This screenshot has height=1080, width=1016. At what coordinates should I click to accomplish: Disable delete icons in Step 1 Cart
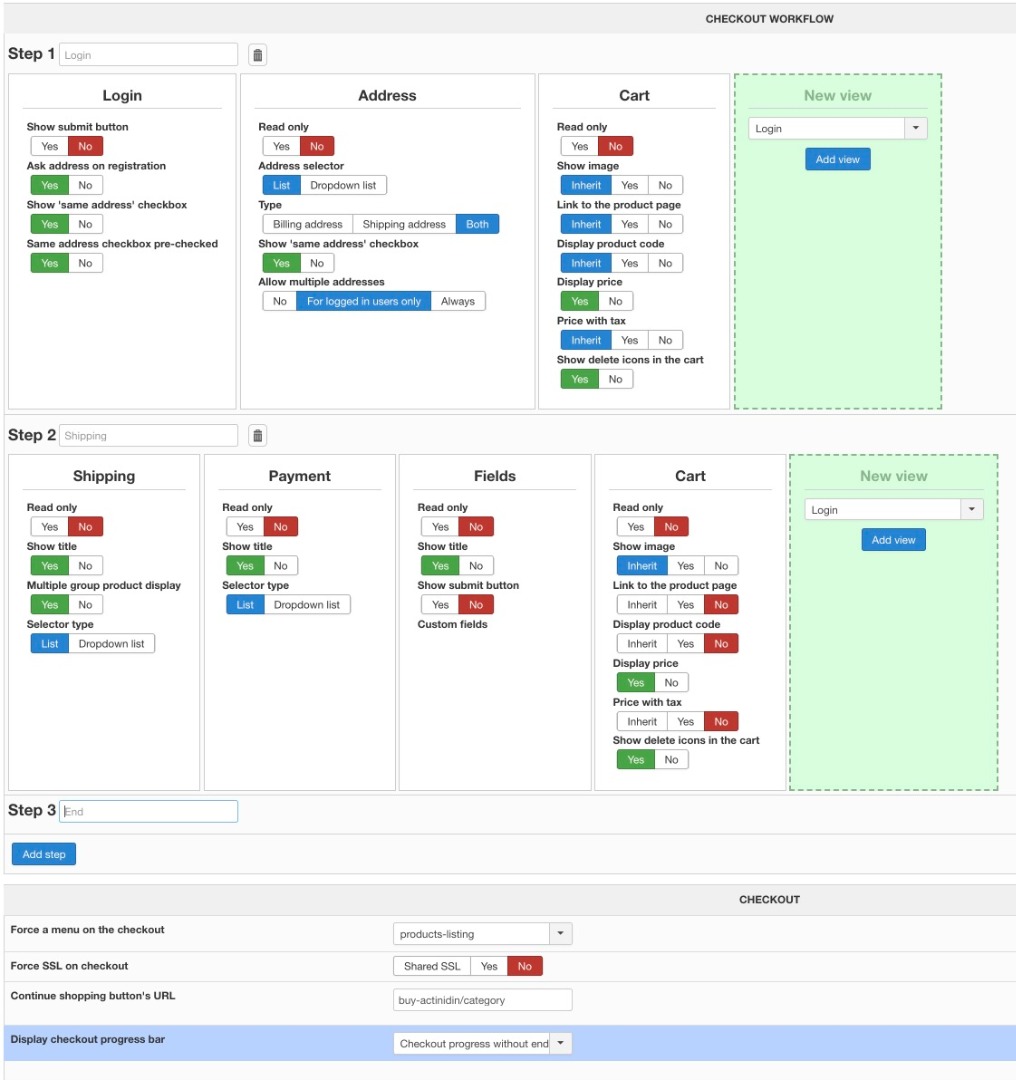(x=616, y=379)
